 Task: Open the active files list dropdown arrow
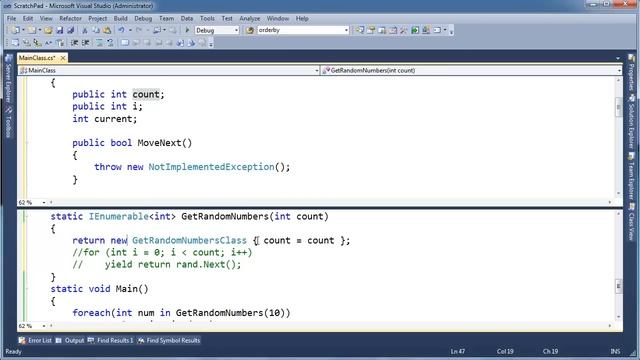point(618,58)
